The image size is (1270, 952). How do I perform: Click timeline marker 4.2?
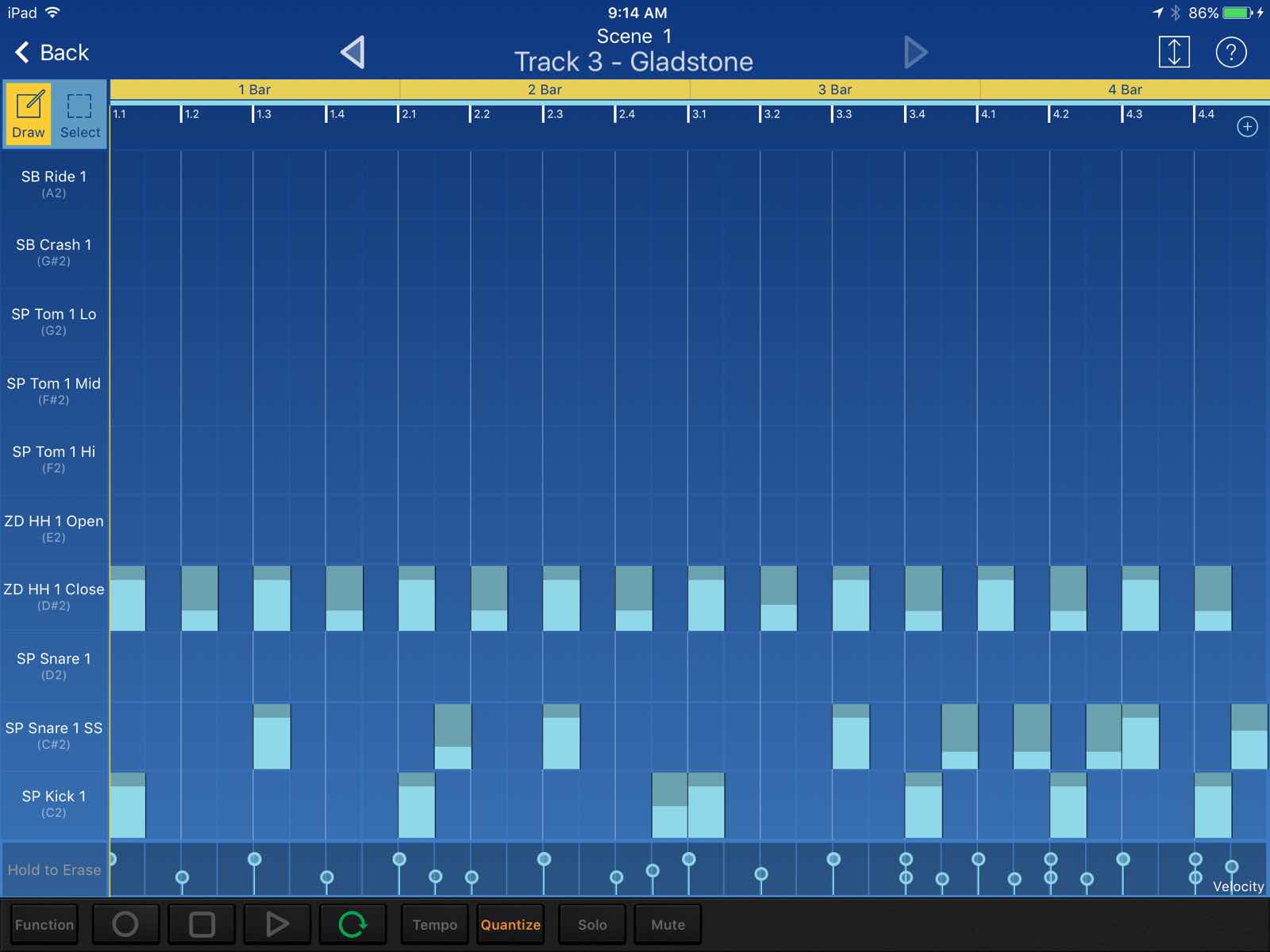point(1060,114)
